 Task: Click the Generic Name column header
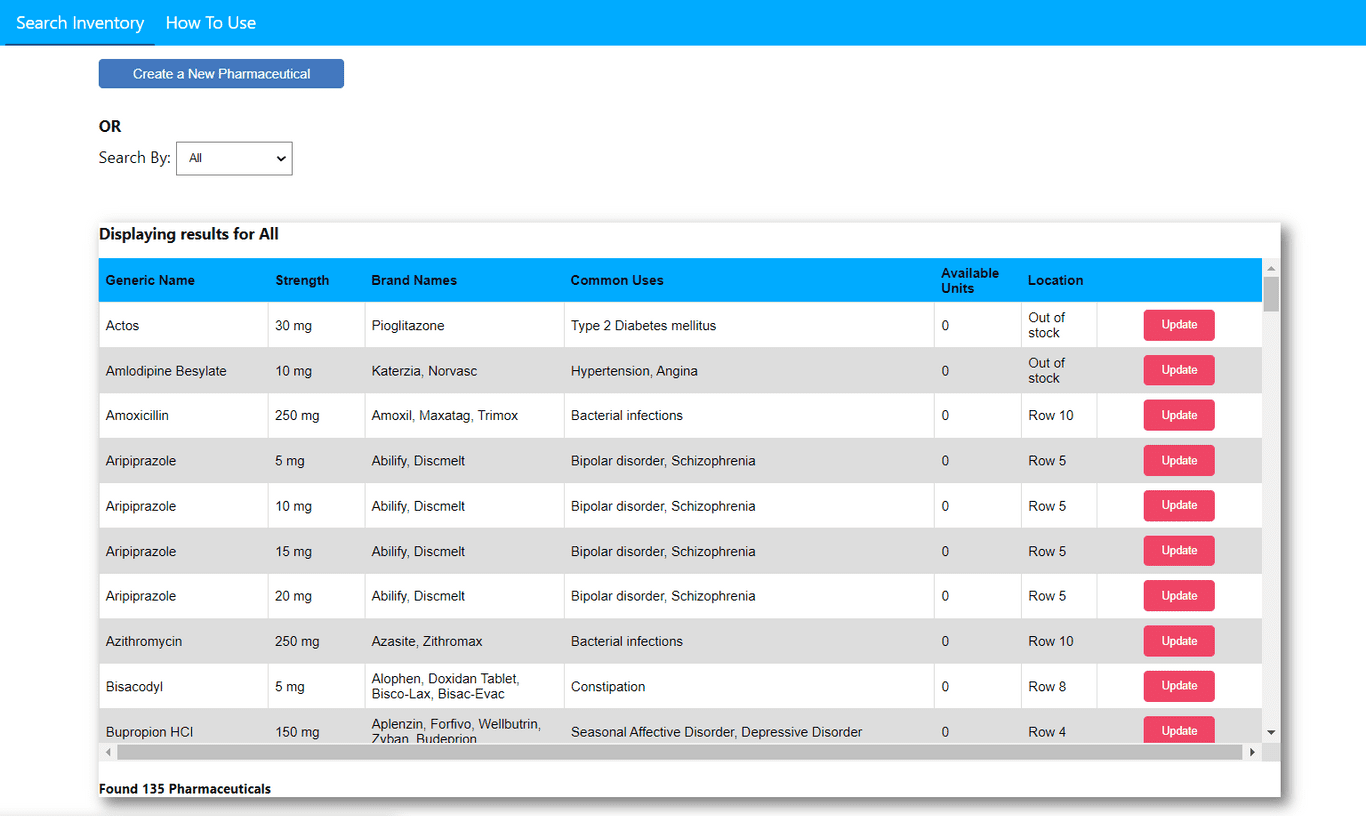[x=150, y=280]
